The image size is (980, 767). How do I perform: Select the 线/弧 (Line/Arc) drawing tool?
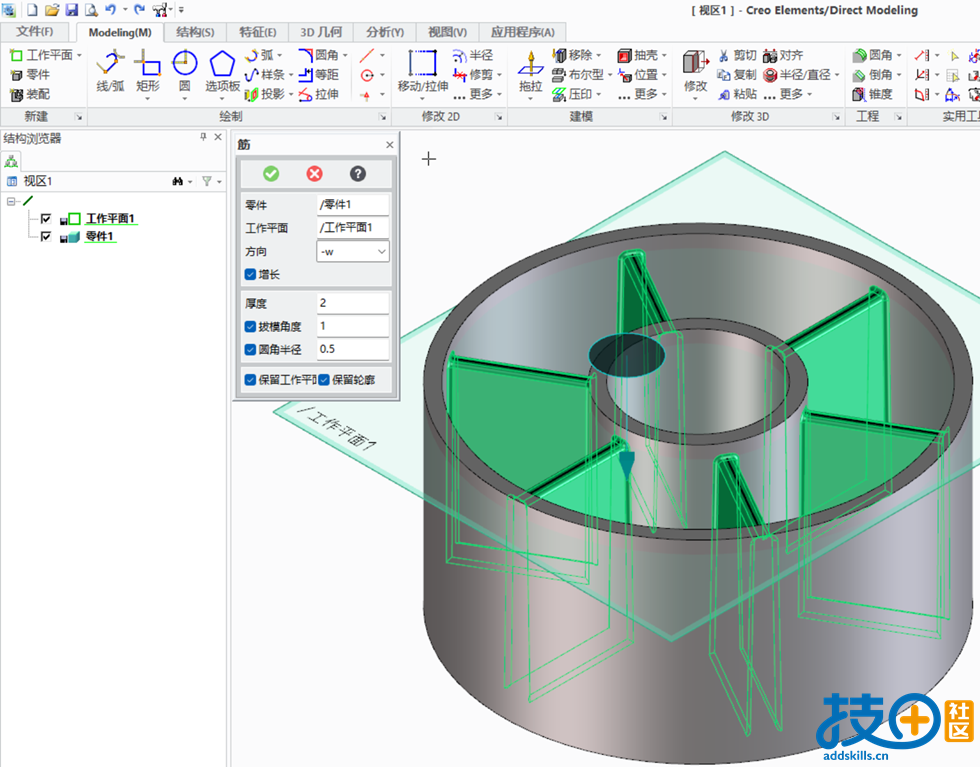pyautogui.click(x=111, y=71)
